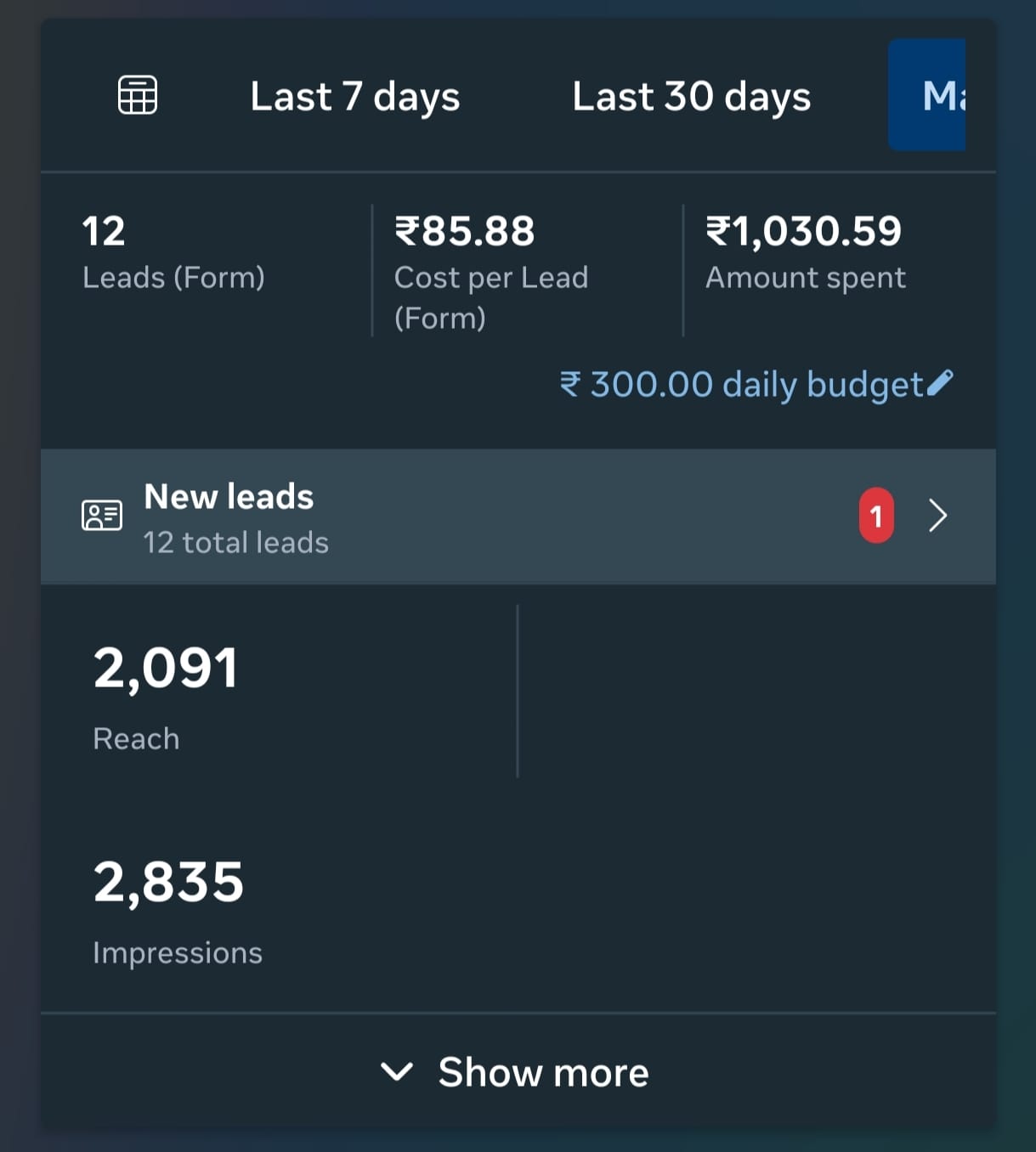This screenshot has width=1036, height=1152.
Task: Click the red notification badge
Action: pos(876,516)
